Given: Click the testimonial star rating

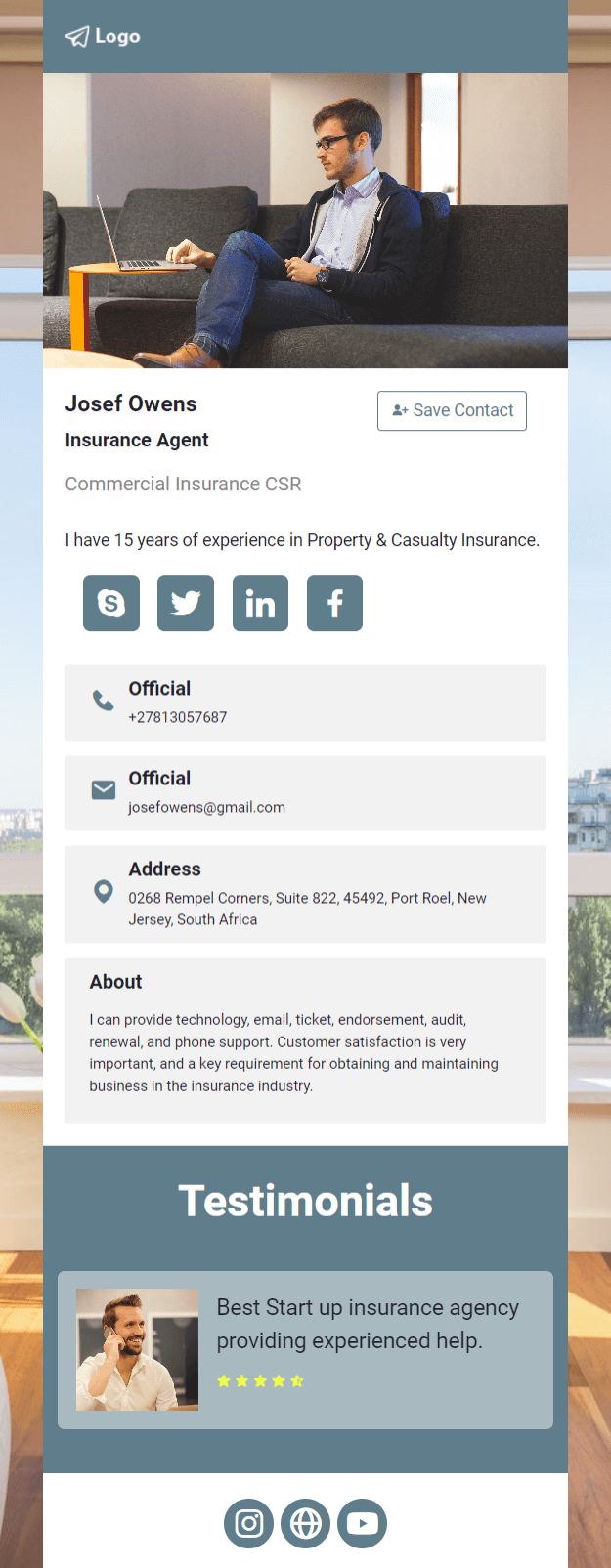Looking at the screenshot, I should (260, 1381).
